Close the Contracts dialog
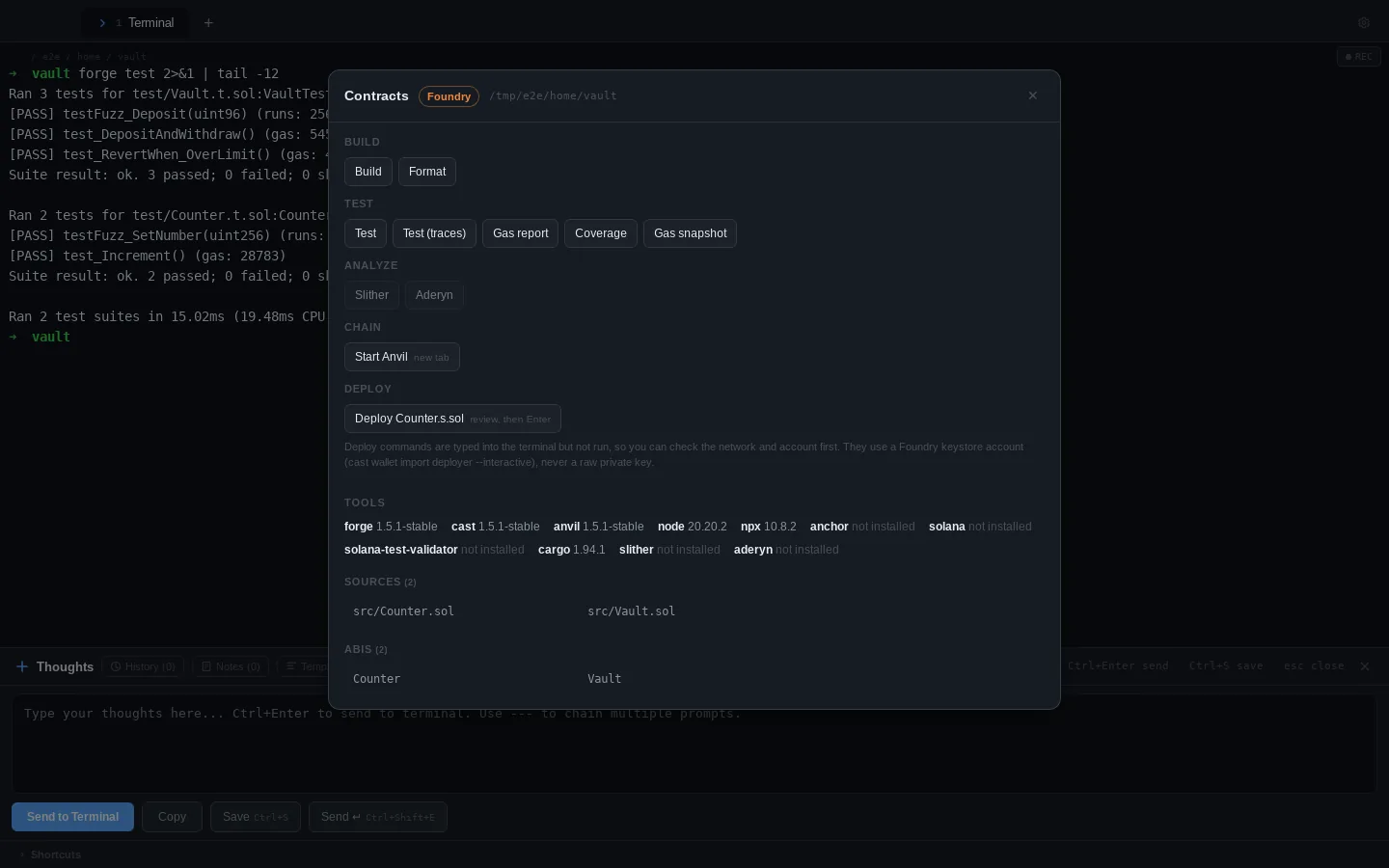1389x868 pixels. tap(1033, 95)
